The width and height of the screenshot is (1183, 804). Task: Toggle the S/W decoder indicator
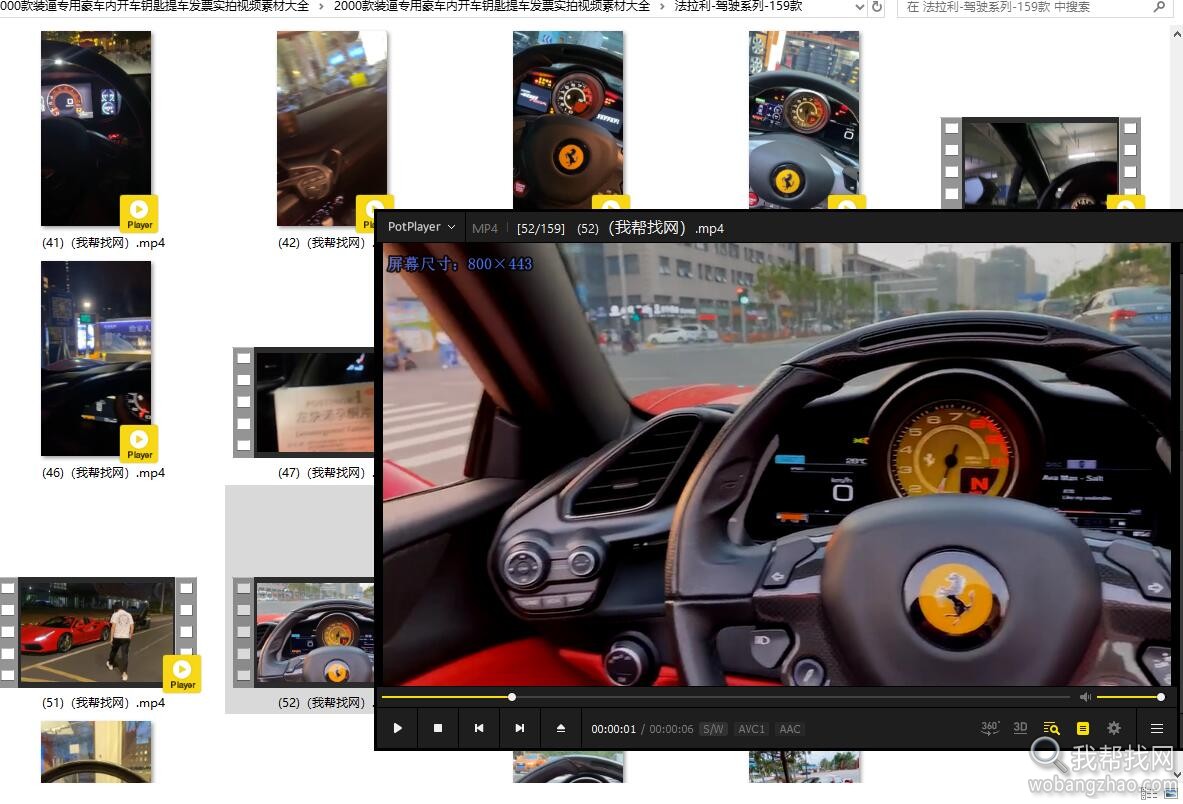coord(713,729)
